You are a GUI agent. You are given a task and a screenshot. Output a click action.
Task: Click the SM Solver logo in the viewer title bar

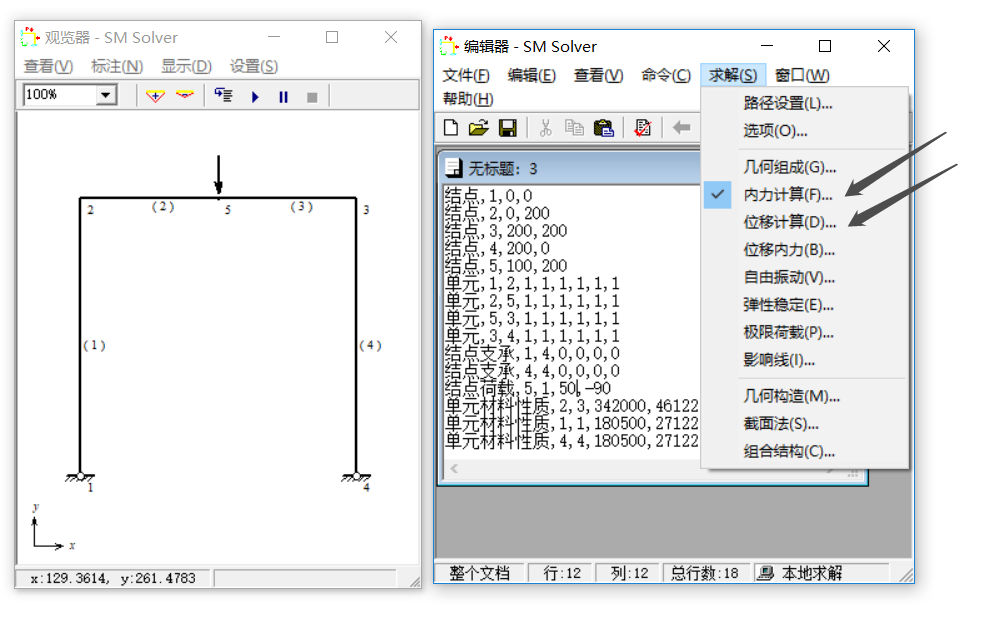pyautogui.click(x=29, y=38)
